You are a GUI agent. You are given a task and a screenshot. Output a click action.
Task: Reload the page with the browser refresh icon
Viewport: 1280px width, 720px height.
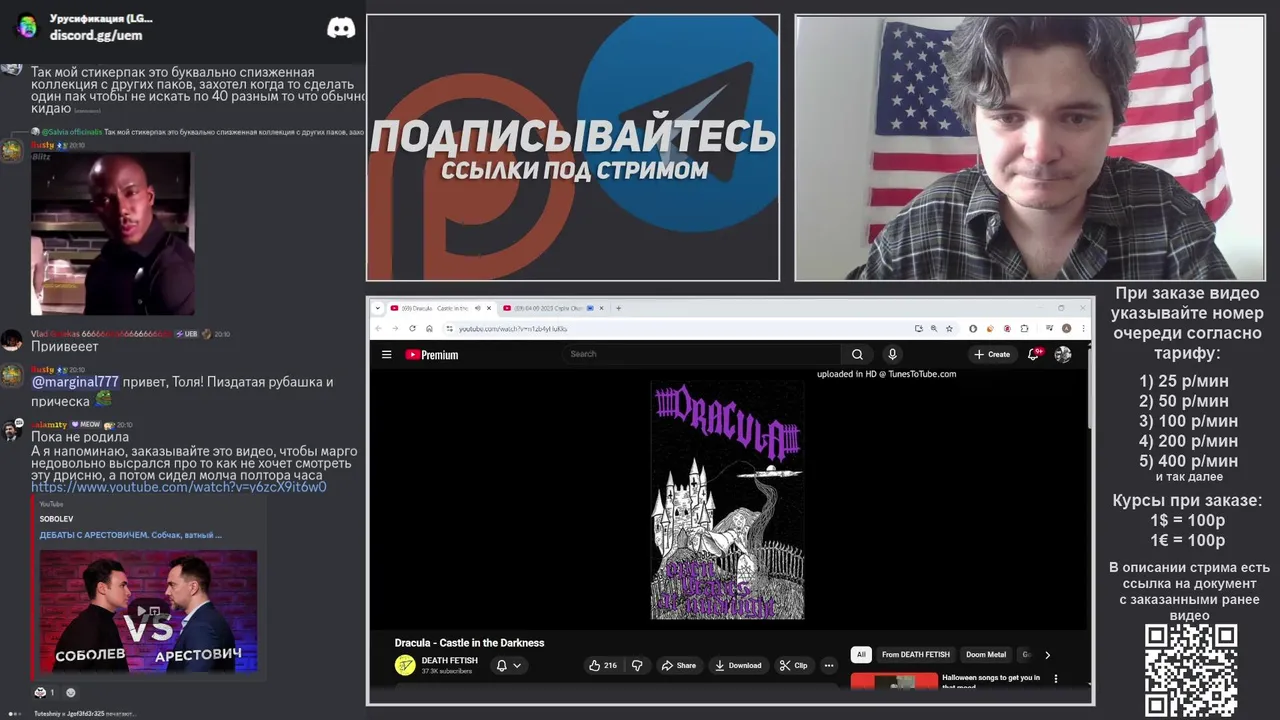(x=412, y=328)
